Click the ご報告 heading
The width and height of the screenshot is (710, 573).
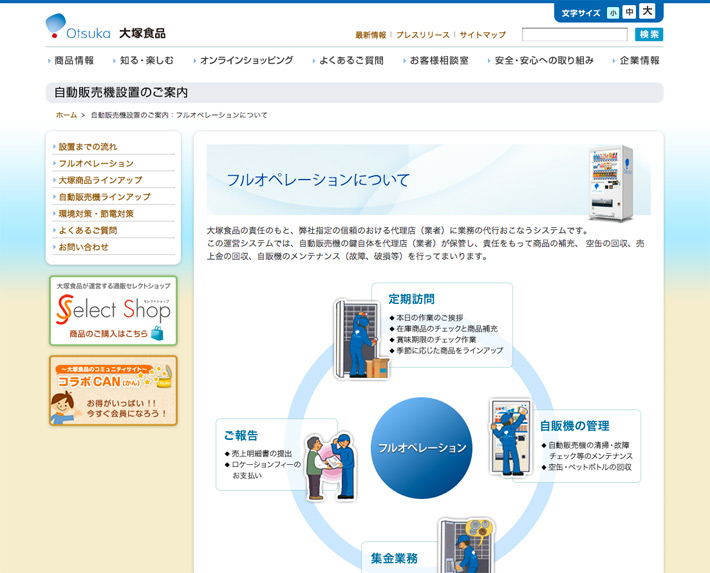pos(241,436)
